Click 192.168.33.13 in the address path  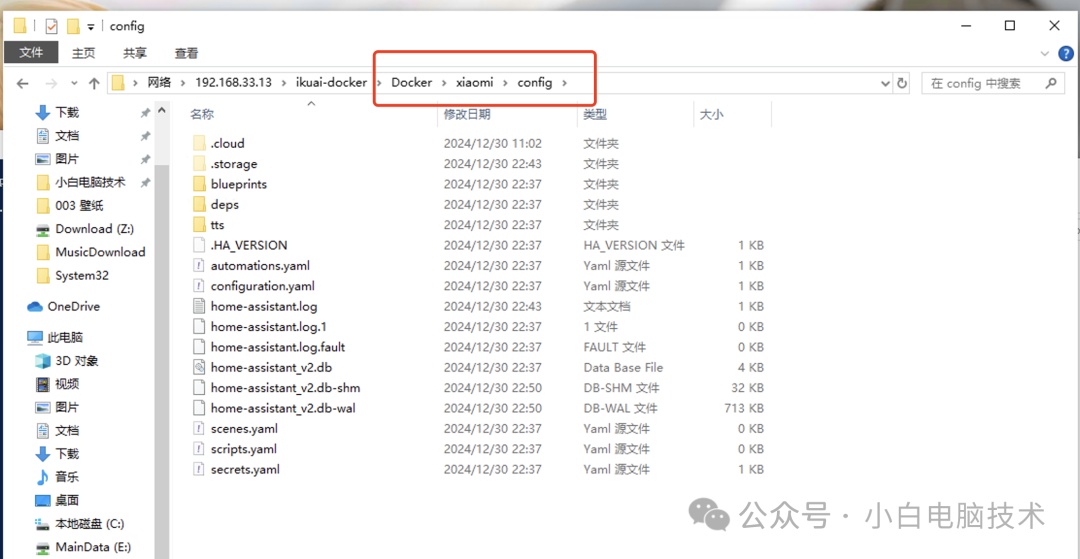pos(233,83)
